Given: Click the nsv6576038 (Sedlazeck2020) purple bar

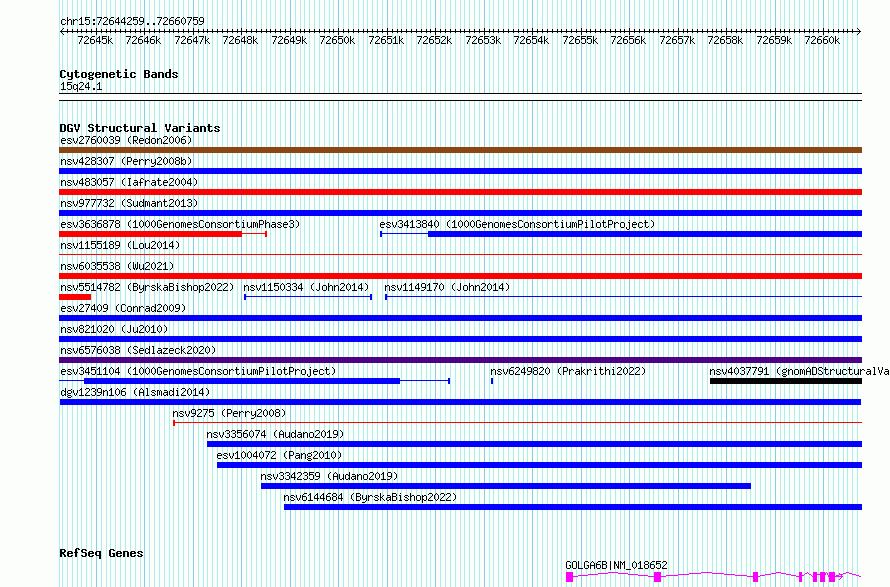Looking at the screenshot, I should click(460, 360).
